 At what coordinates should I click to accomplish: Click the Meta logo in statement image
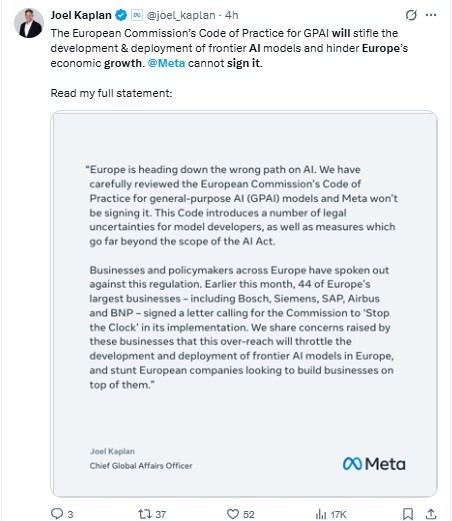coord(374,464)
